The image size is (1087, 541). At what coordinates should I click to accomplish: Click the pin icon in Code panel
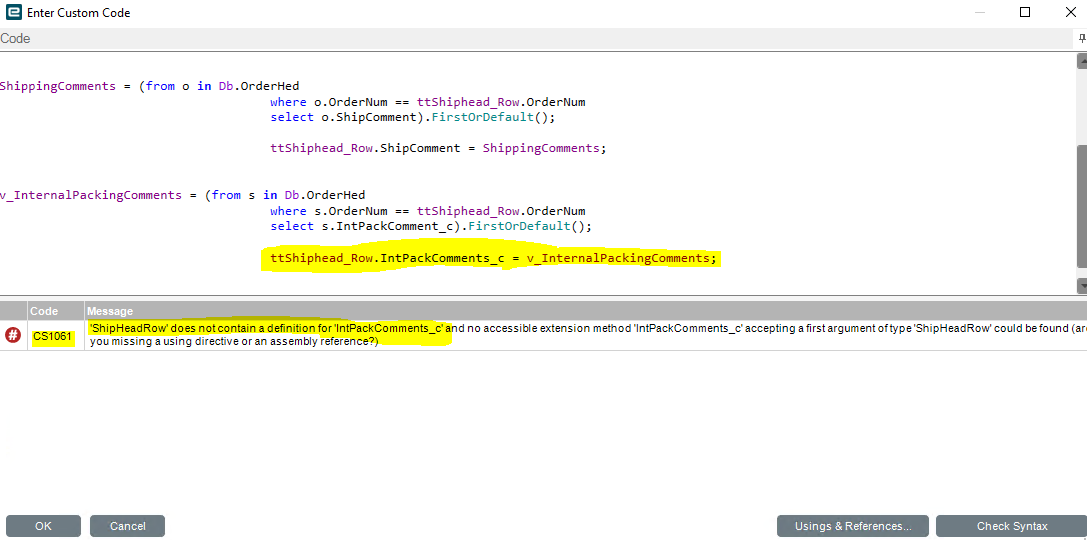click(x=1081, y=39)
